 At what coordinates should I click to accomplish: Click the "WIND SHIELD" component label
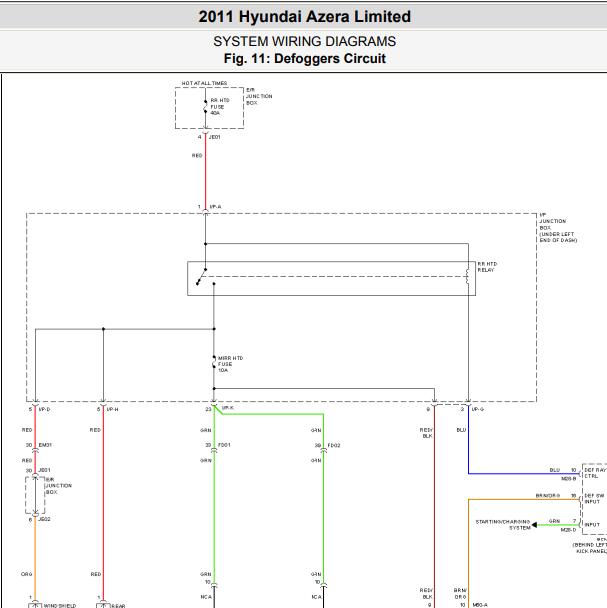pos(60,605)
